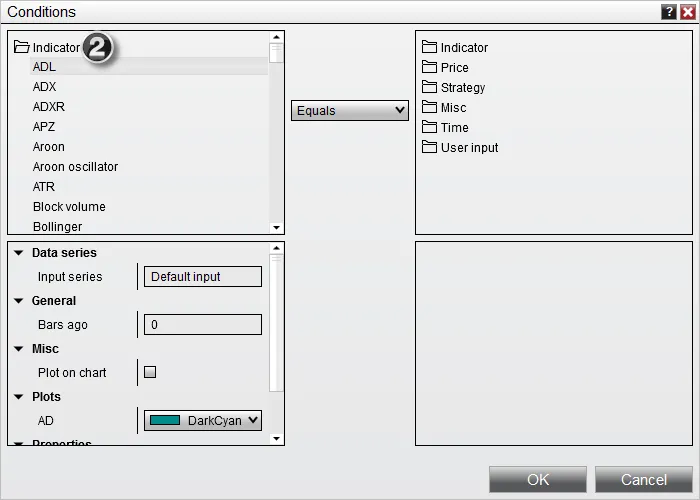Open the Time folder icon
Screen dimensions: 700x500
[429, 127]
